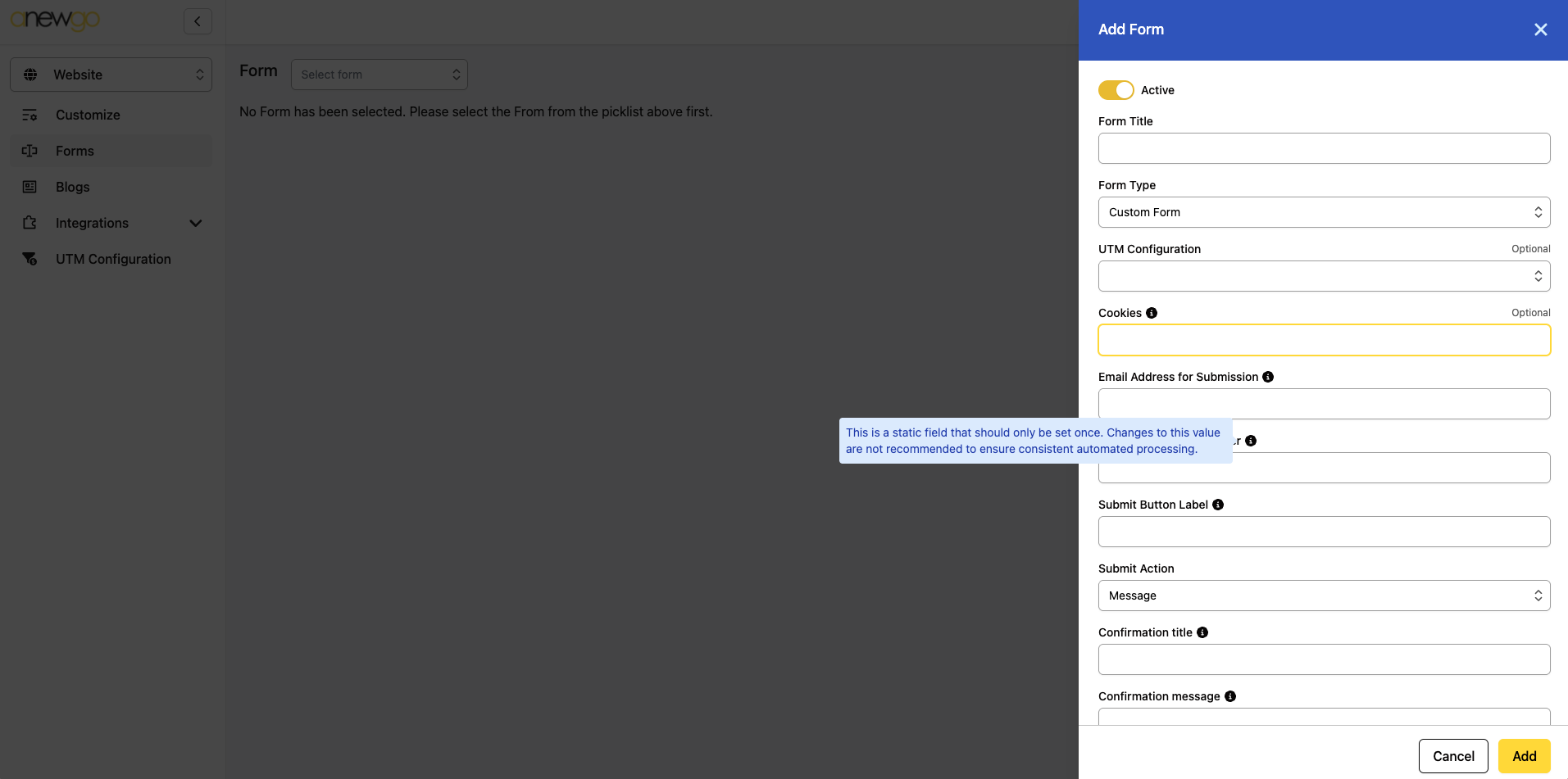Click the Form Title input field

[x=1324, y=148]
